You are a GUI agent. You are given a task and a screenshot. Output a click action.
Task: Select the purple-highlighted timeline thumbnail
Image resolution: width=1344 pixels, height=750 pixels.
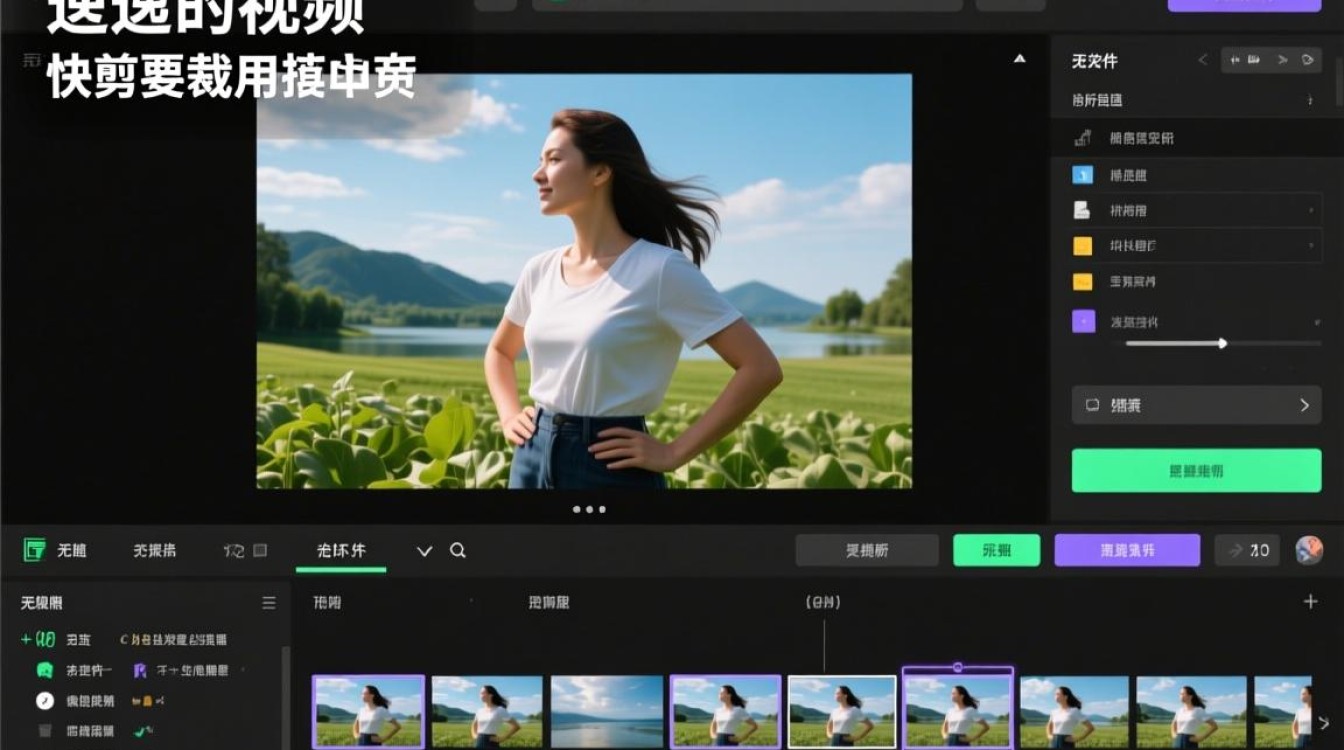pos(957,712)
